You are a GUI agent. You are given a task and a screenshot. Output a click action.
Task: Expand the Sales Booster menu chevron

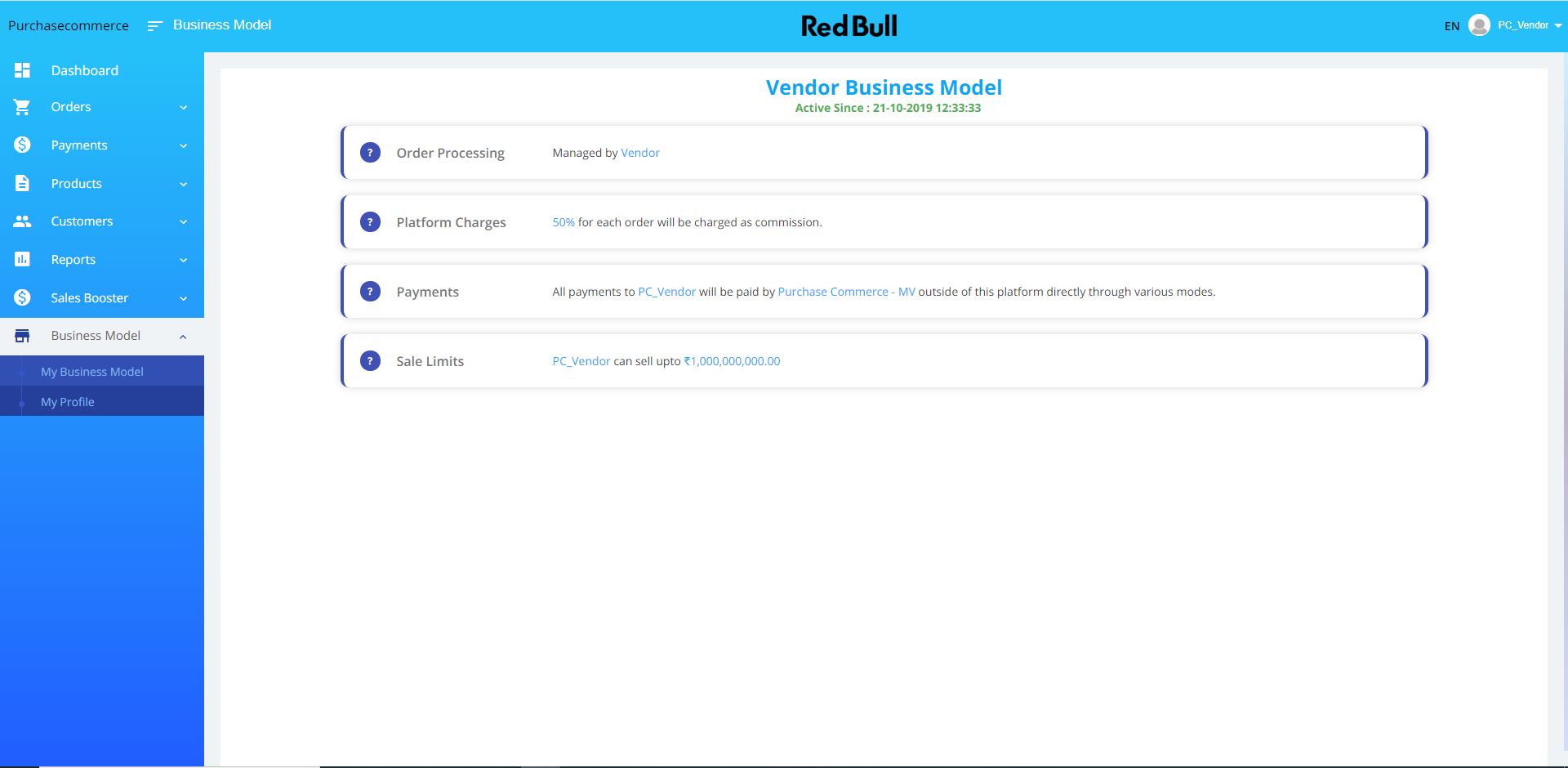(x=184, y=299)
